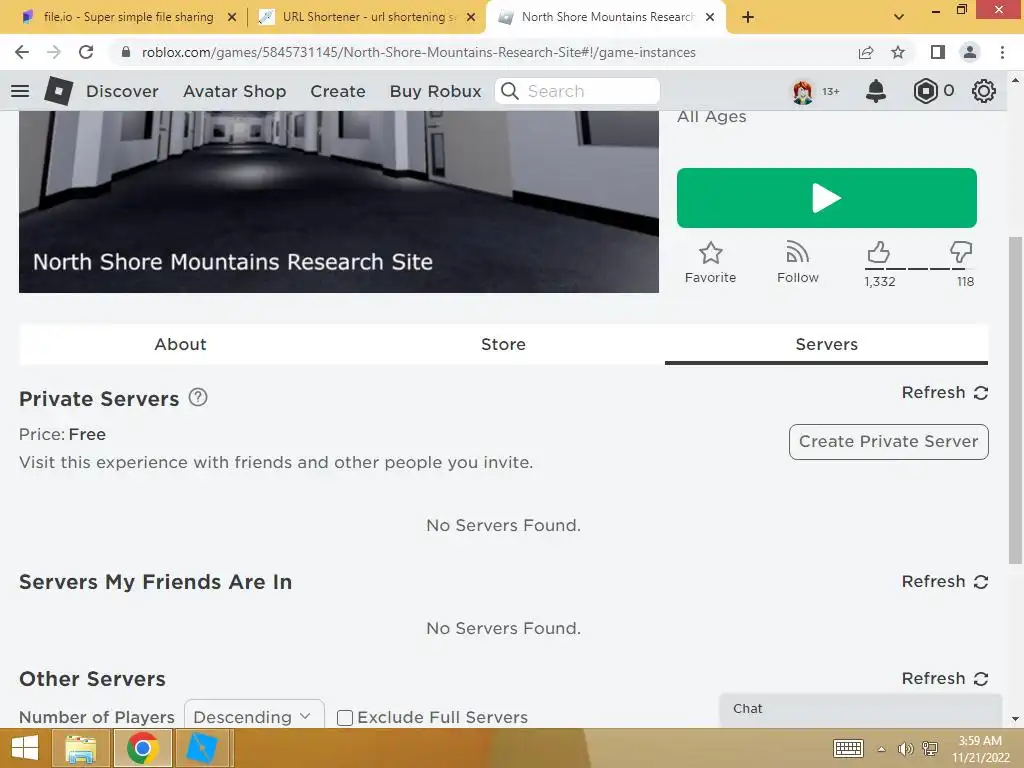Share this page via address bar icon

pos(866,52)
